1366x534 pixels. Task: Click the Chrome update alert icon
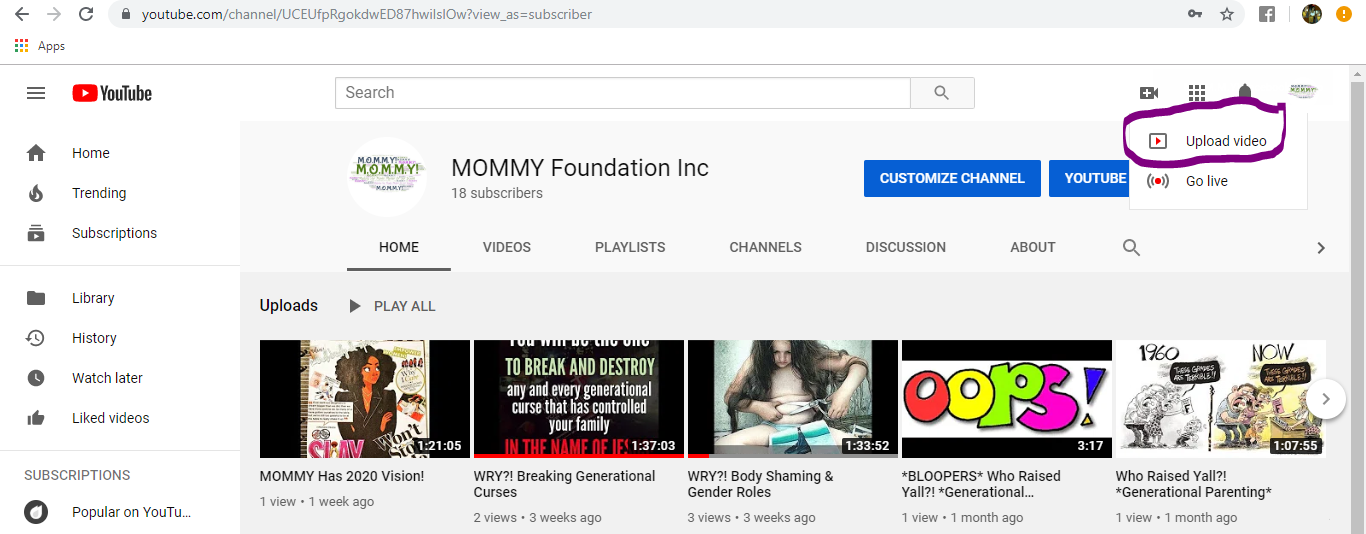coord(1344,14)
